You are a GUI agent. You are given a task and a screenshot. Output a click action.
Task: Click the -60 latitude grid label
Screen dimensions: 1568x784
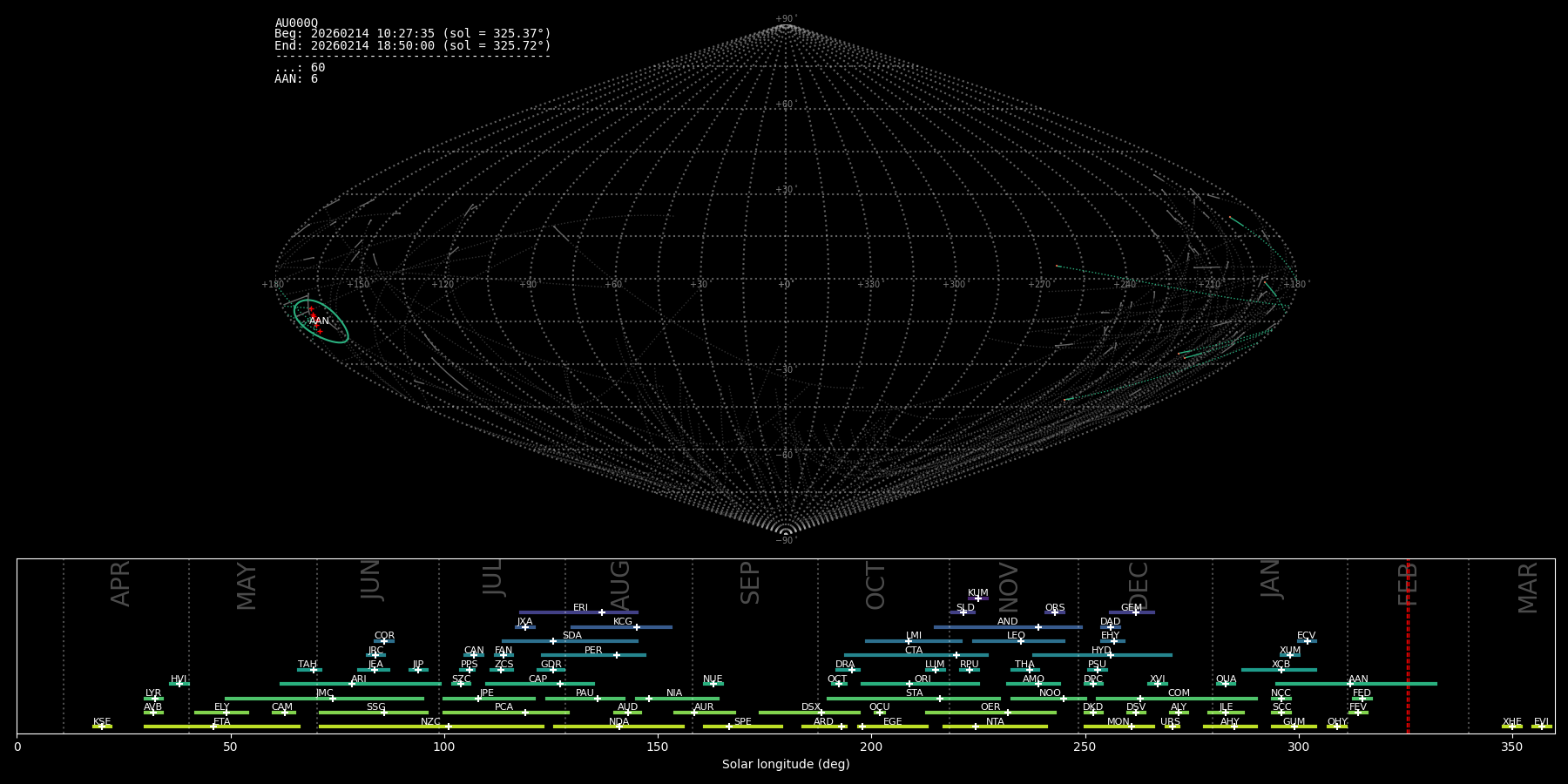pos(785,455)
